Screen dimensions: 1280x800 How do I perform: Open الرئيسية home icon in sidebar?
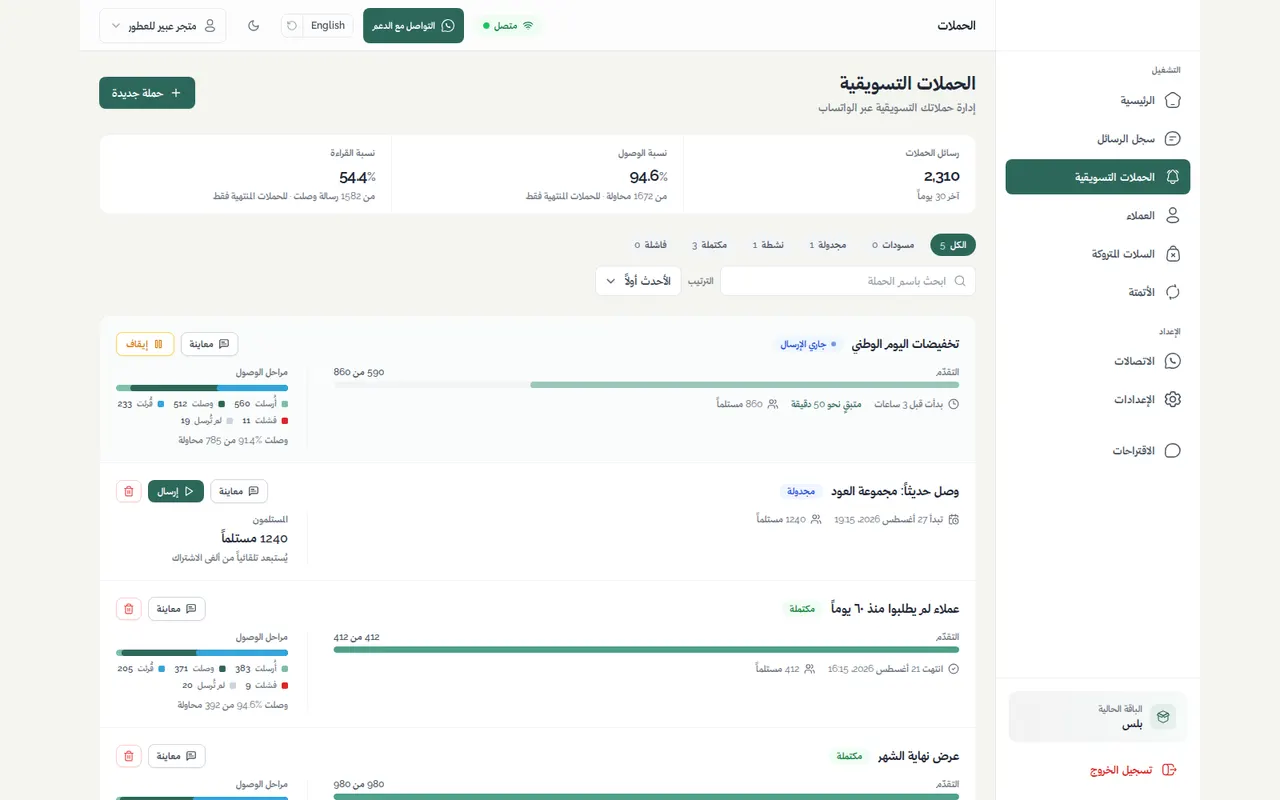pos(1173,100)
